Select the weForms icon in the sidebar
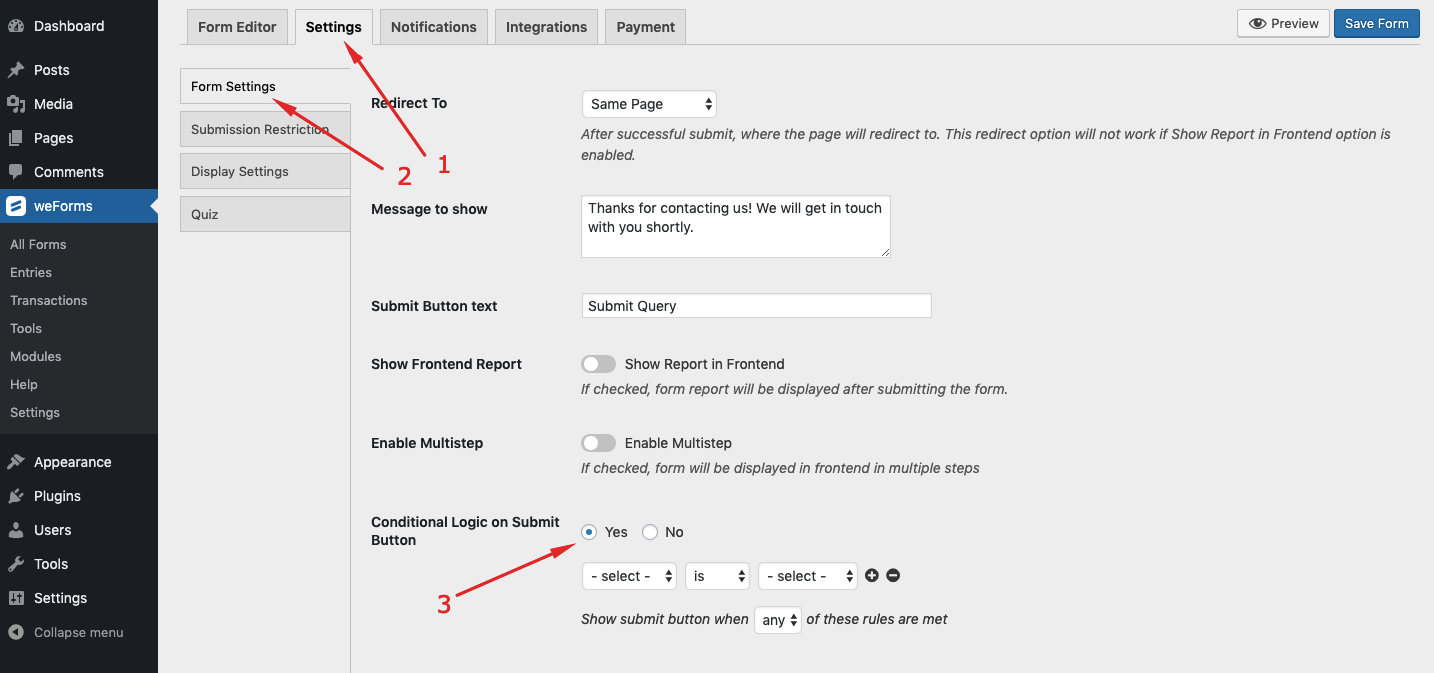The height and width of the screenshot is (673, 1434). (x=16, y=206)
